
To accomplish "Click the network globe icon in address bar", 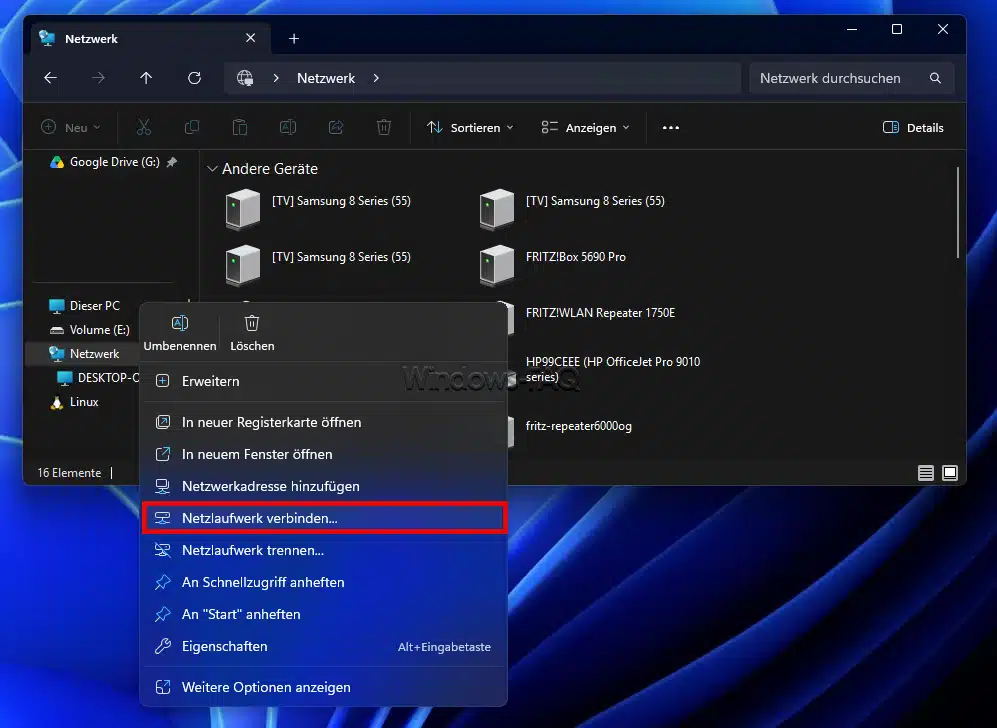I will click(245, 78).
